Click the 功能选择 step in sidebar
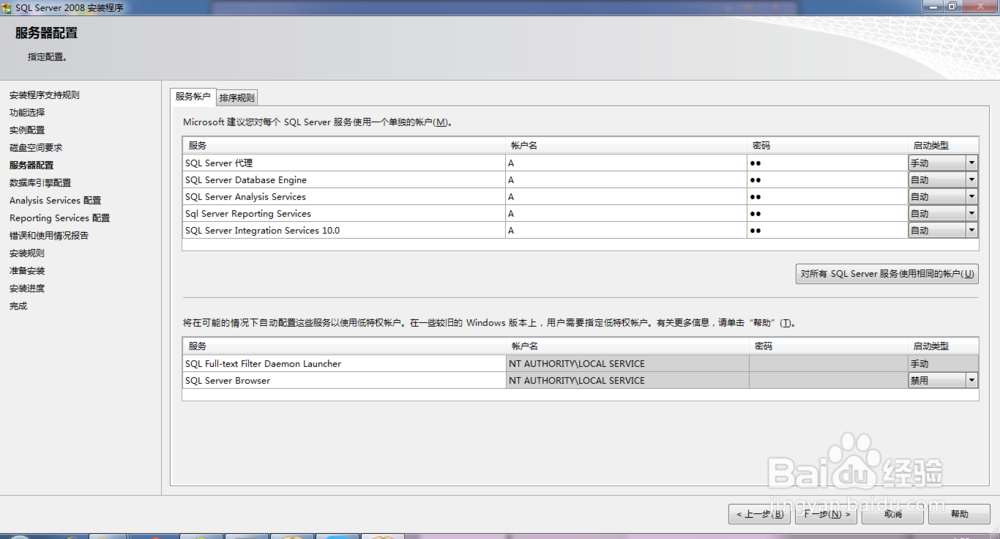Screen dimensions: 1000x539 tap(27, 112)
